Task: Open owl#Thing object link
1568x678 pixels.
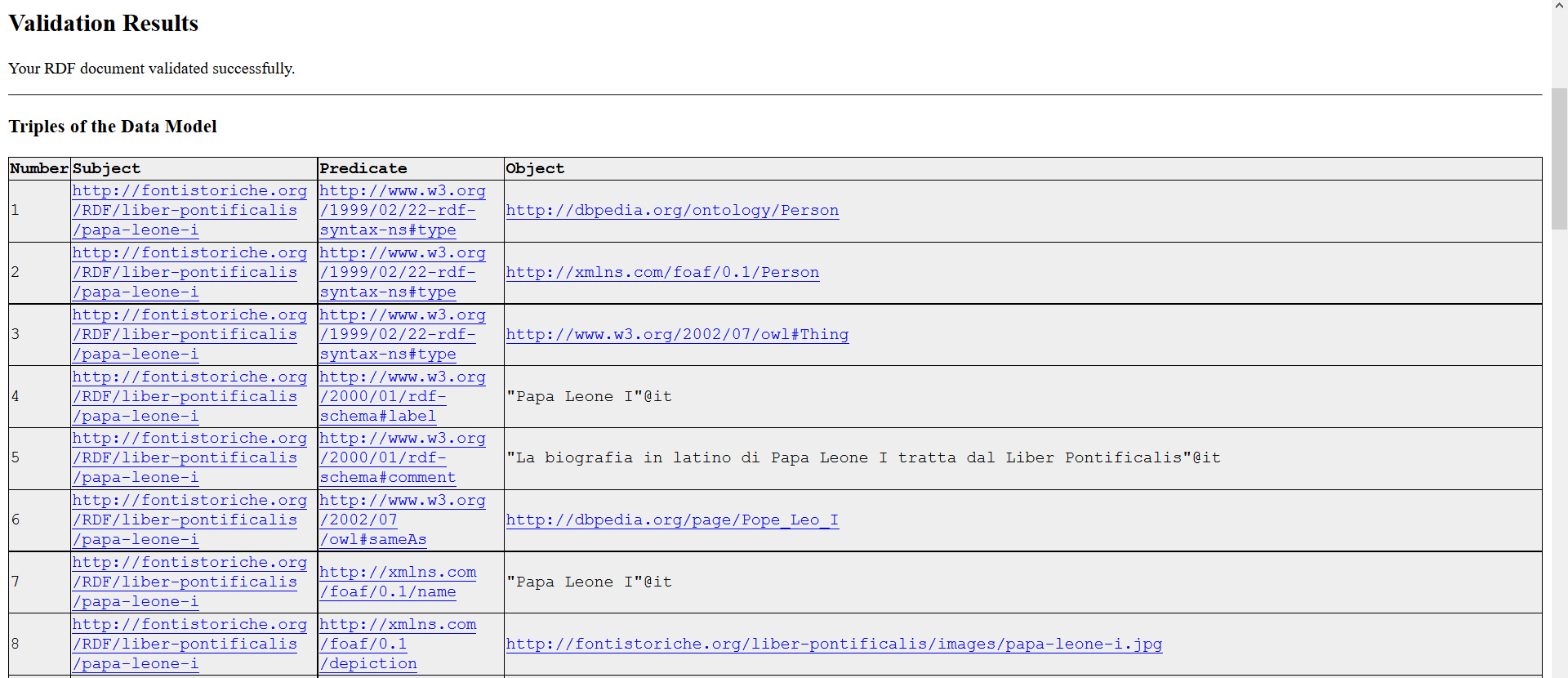Action: pos(677,335)
